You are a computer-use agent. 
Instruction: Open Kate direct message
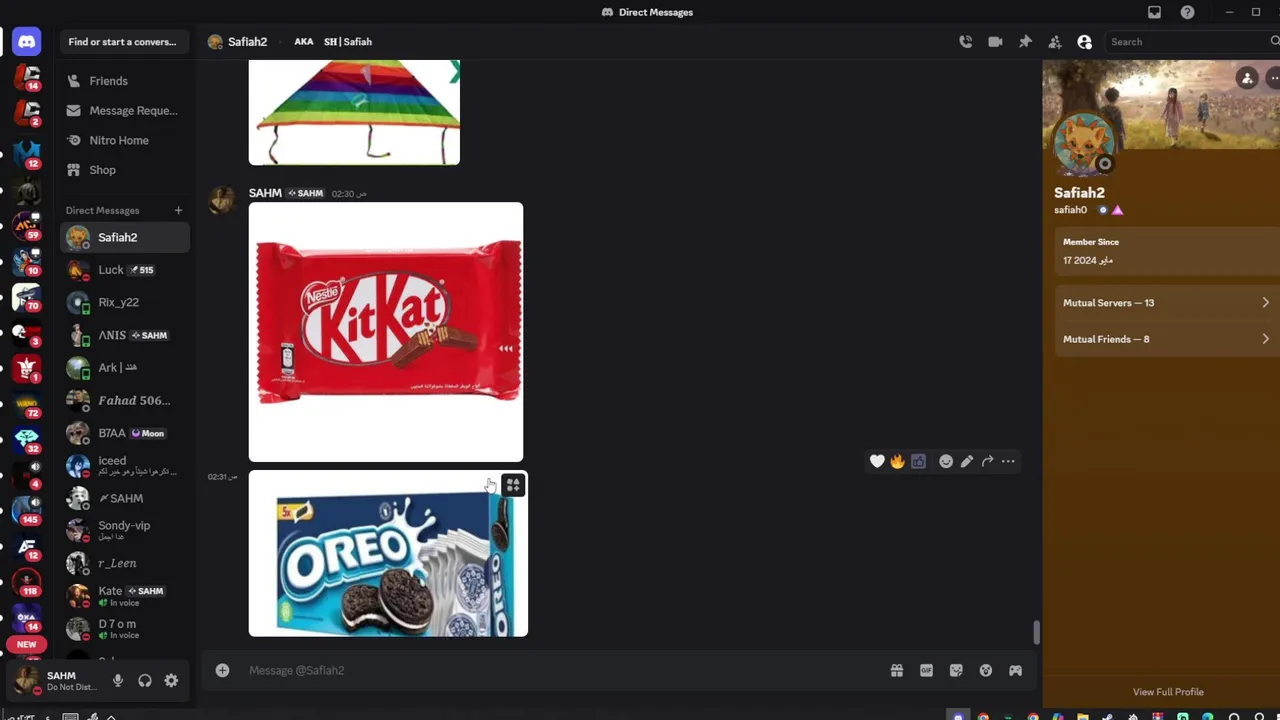click(x=125, y=596)
